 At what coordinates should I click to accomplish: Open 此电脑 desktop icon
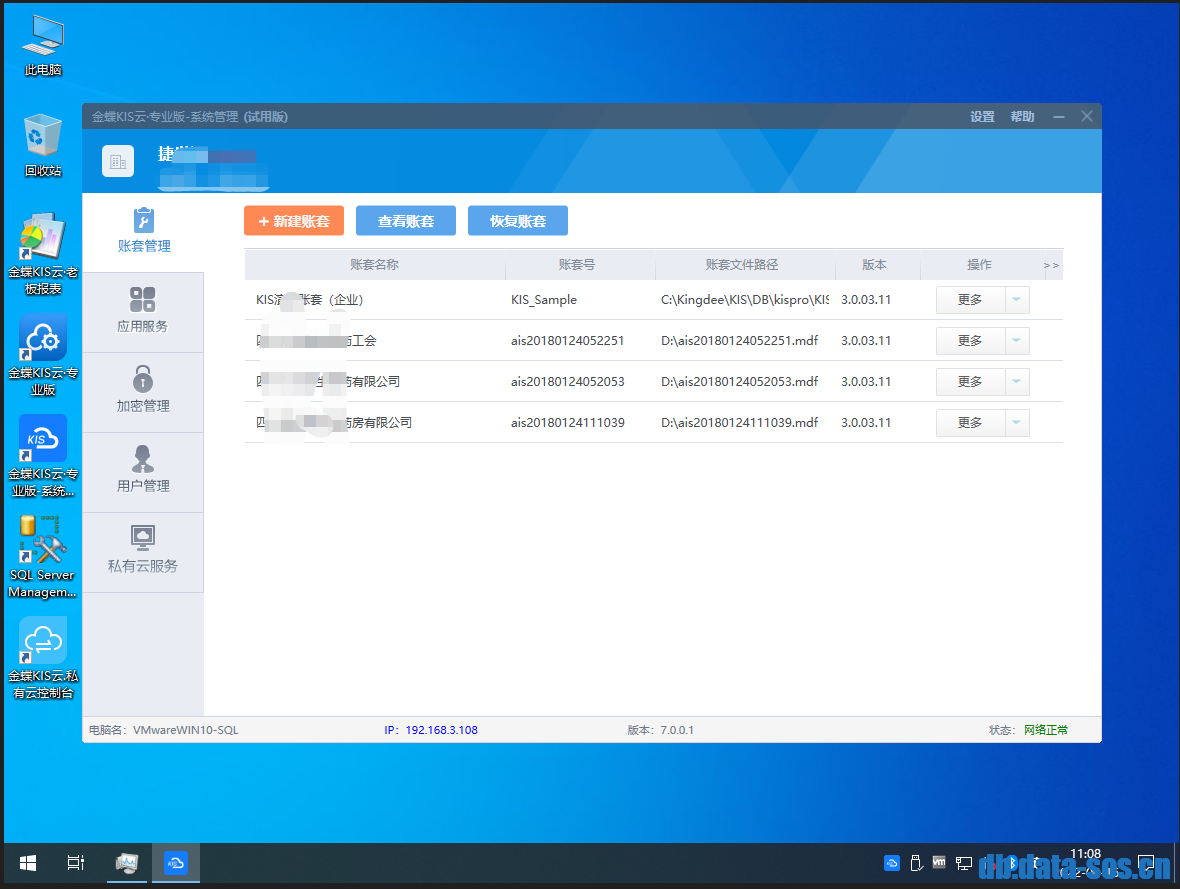pos(43,45)
